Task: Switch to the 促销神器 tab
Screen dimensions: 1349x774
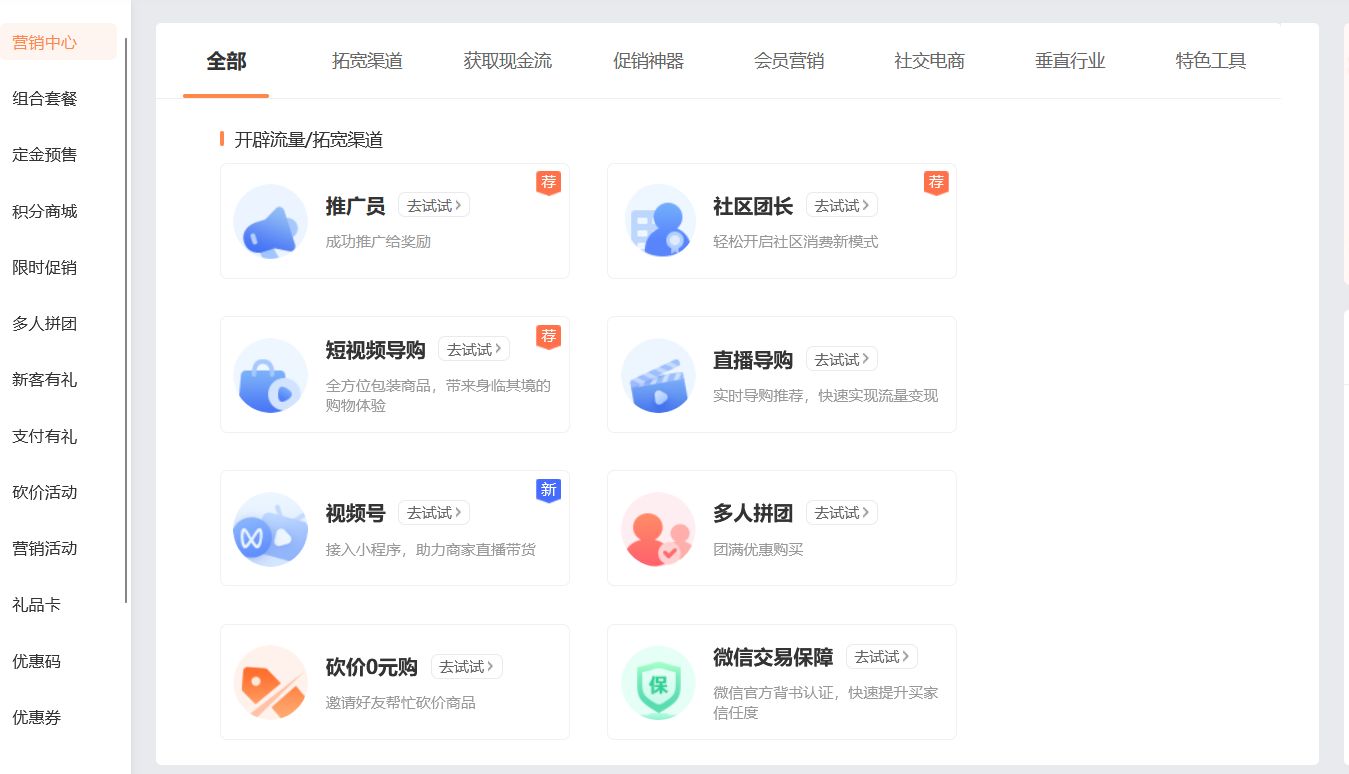Action: point(648,60)
